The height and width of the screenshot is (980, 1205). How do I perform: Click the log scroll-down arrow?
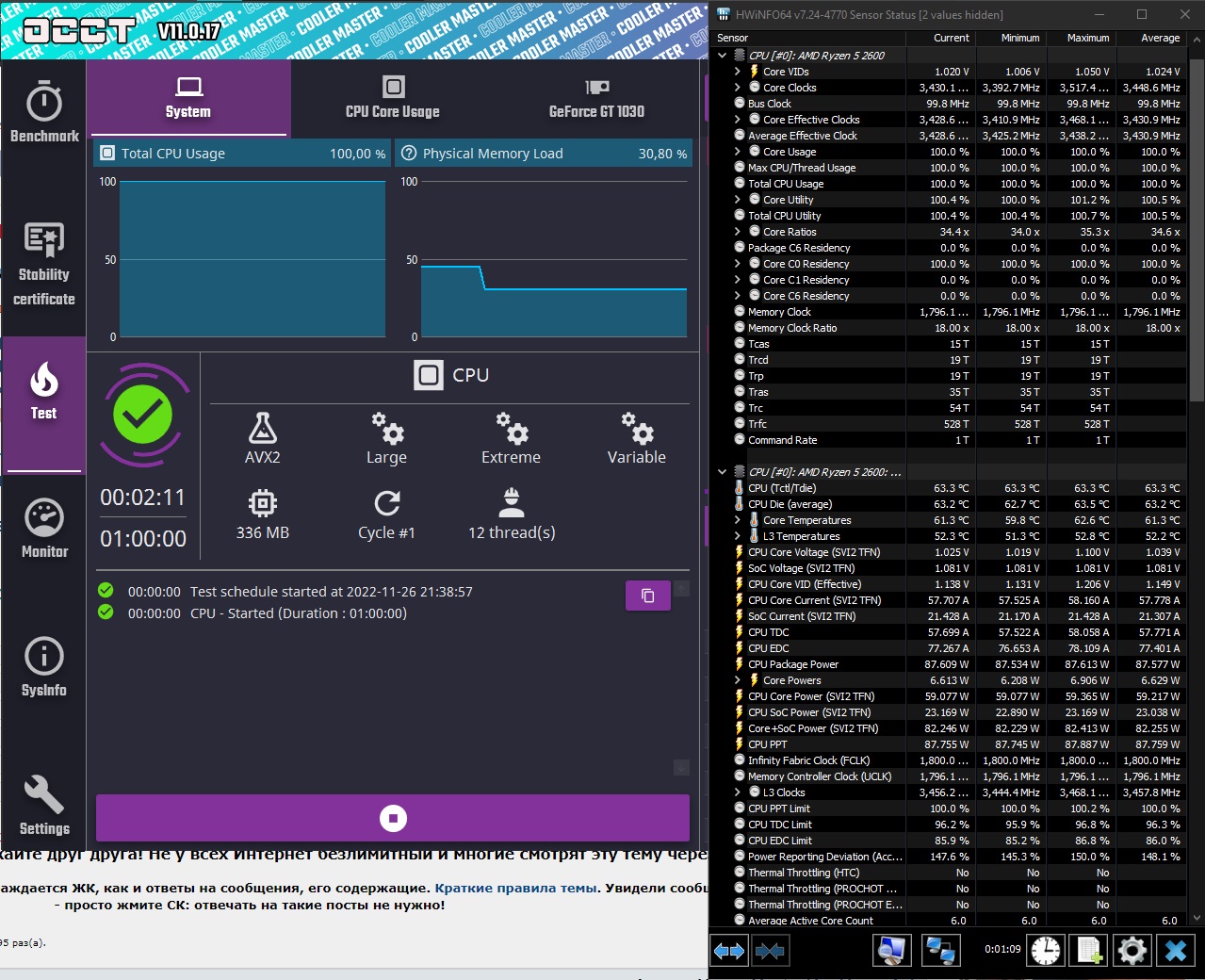click(x=682, y=768)
